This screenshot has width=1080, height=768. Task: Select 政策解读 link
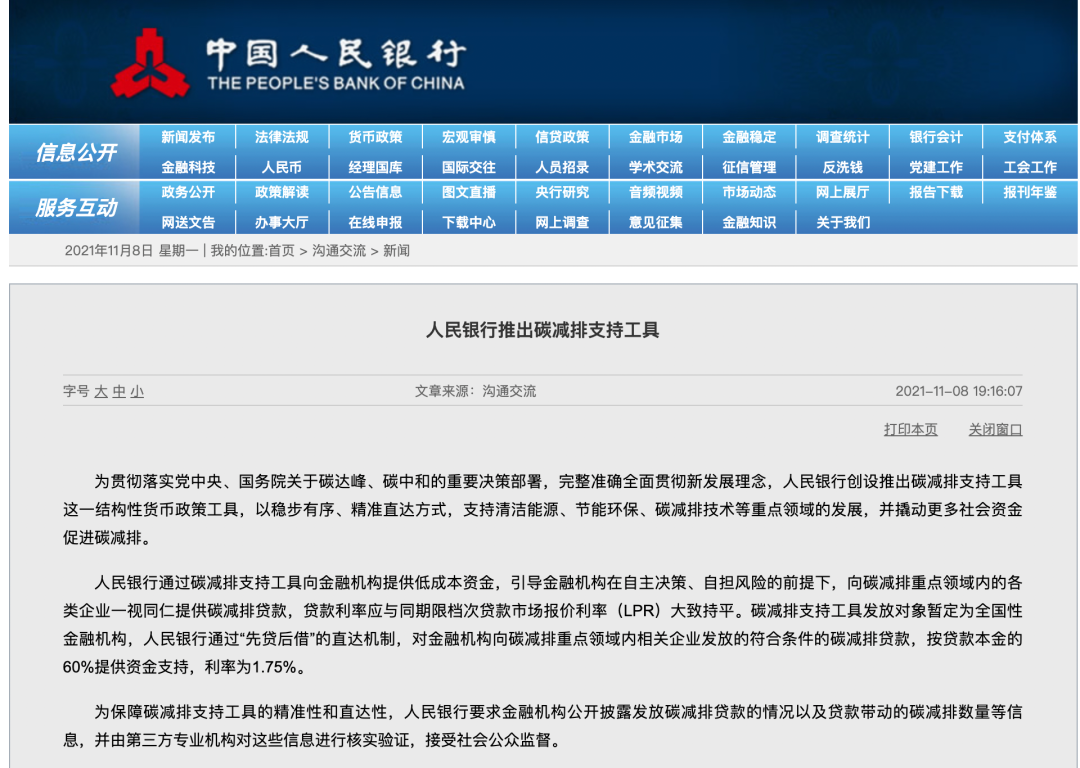pos(282,192)
